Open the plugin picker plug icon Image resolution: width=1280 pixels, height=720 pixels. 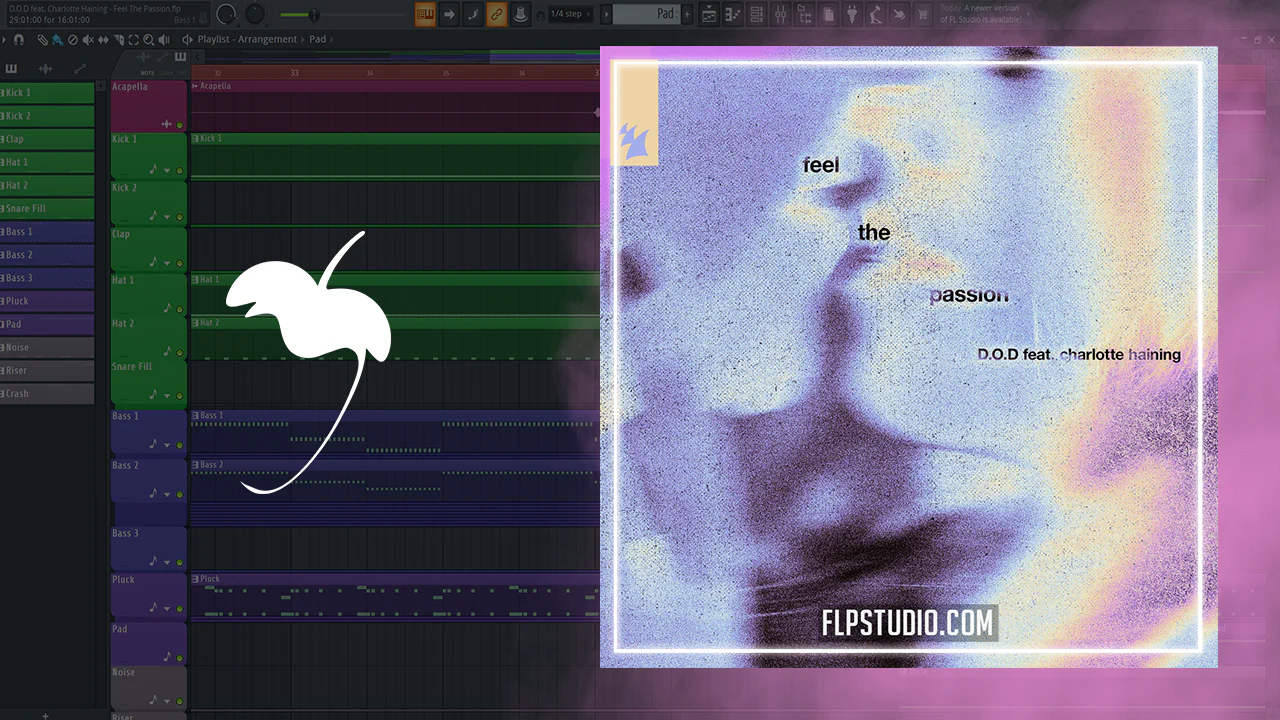(853, 14)
